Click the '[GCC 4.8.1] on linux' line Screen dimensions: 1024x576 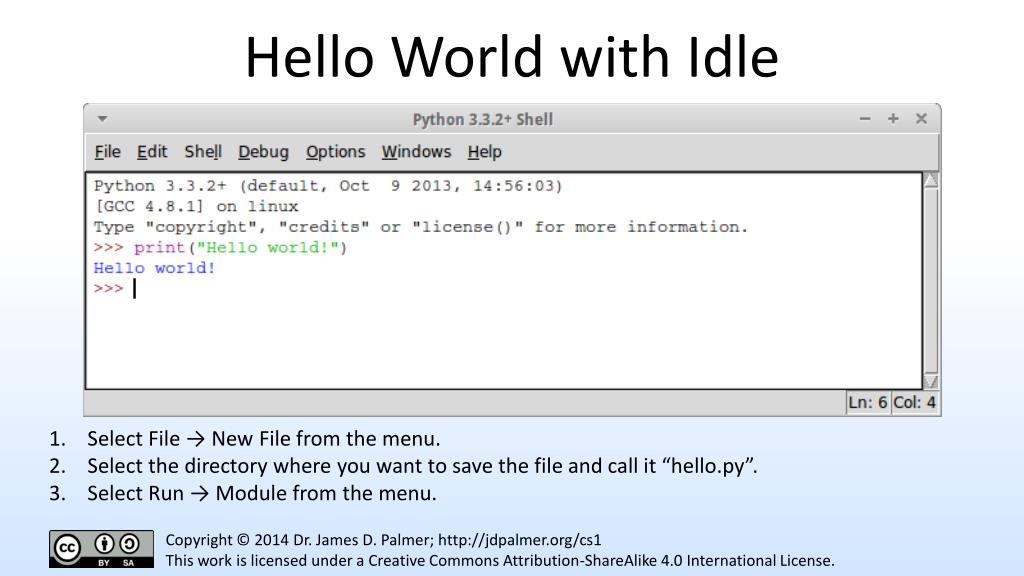[197, 206]
